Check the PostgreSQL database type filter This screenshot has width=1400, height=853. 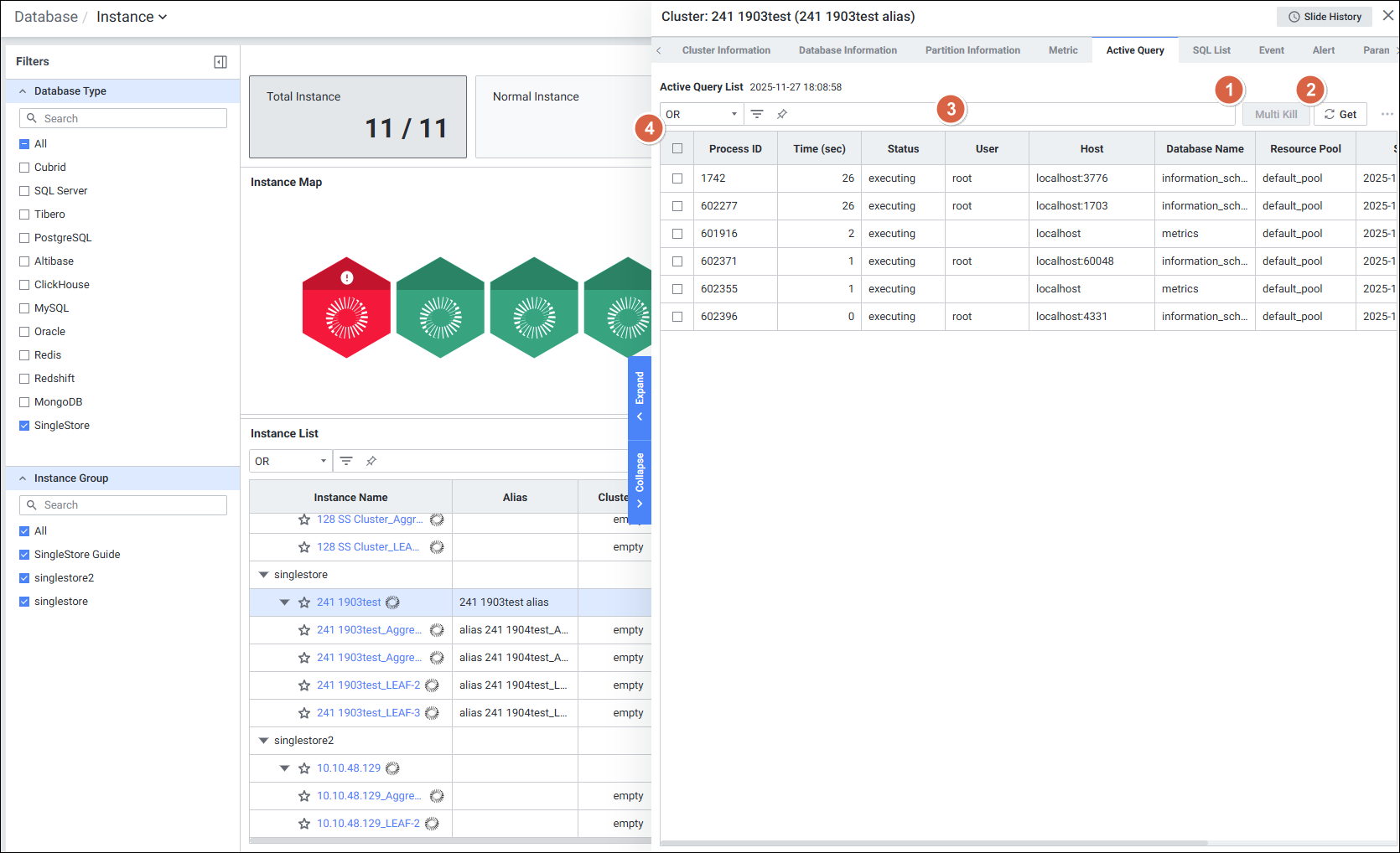24,238
